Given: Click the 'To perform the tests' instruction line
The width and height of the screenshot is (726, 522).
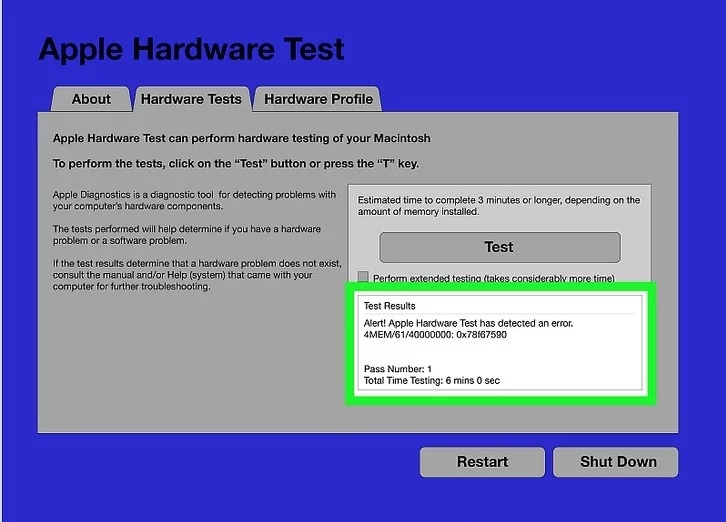Looking at the screenshot, I should [236, 164].
